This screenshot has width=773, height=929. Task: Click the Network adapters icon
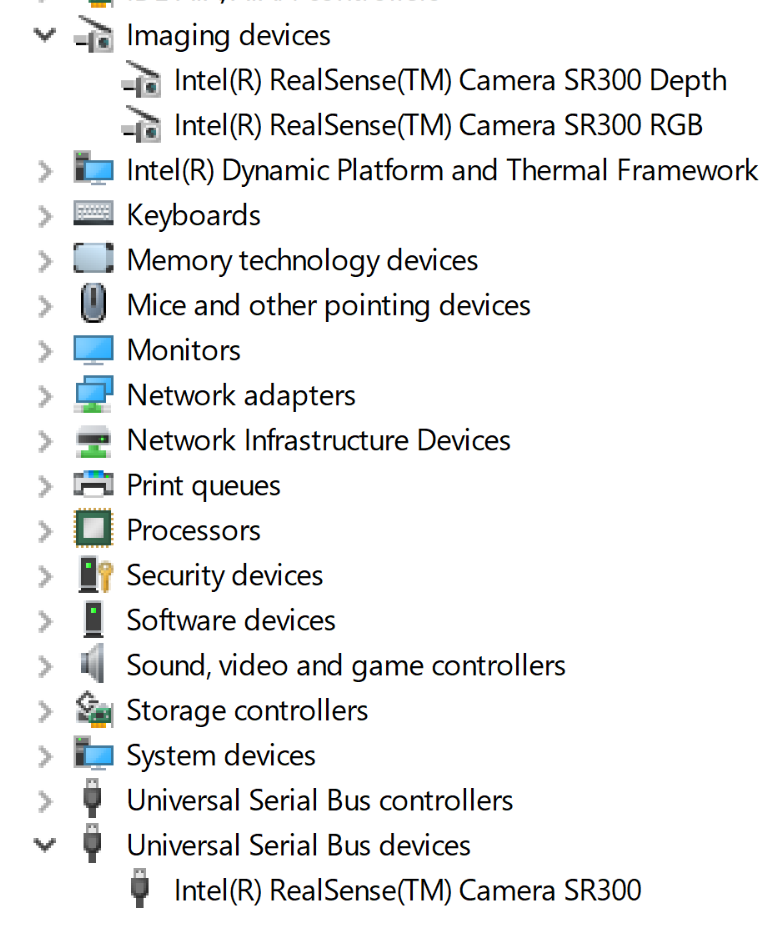[x=94, y=395]
